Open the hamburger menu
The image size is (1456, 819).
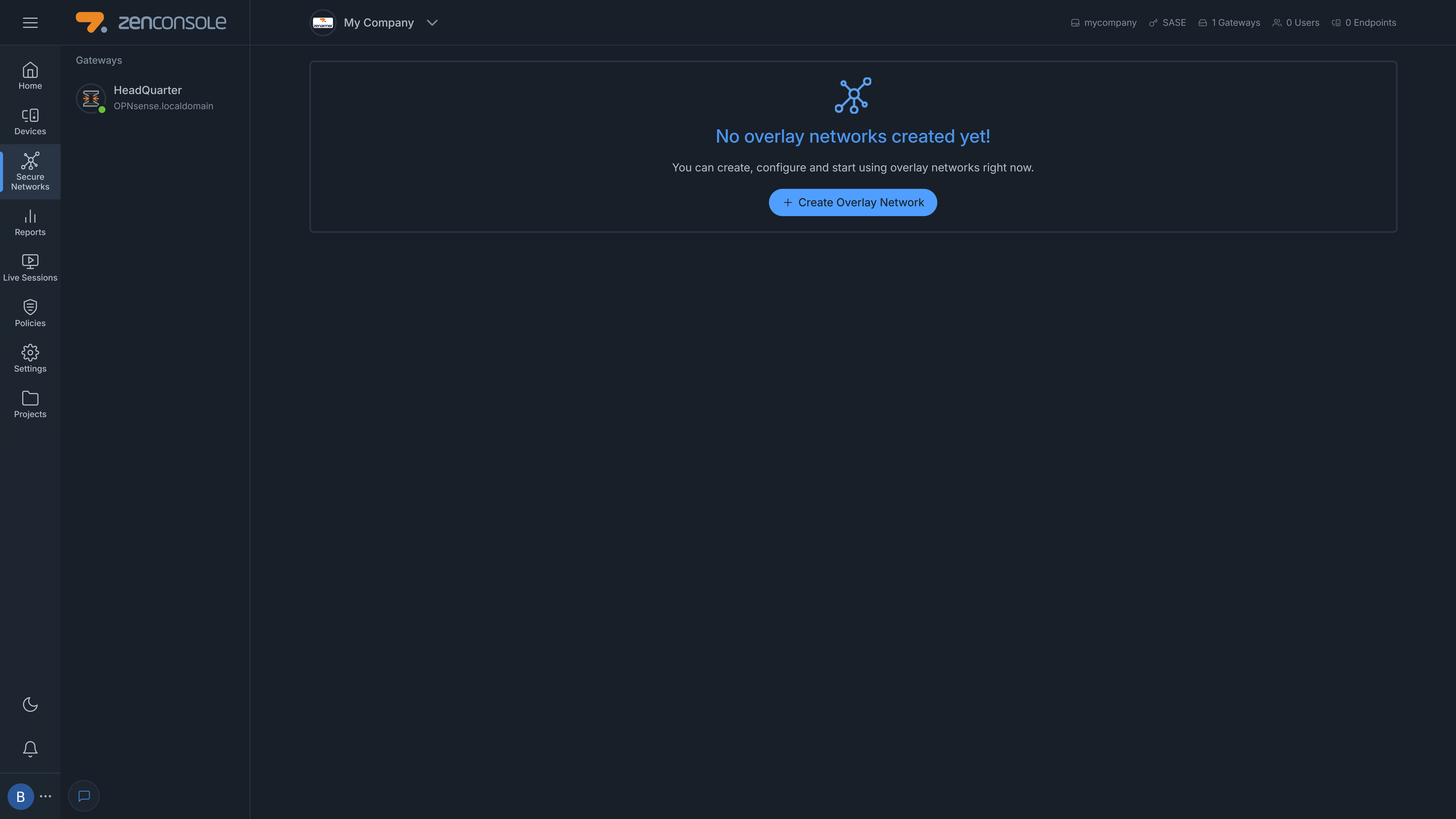coord(30,23)
